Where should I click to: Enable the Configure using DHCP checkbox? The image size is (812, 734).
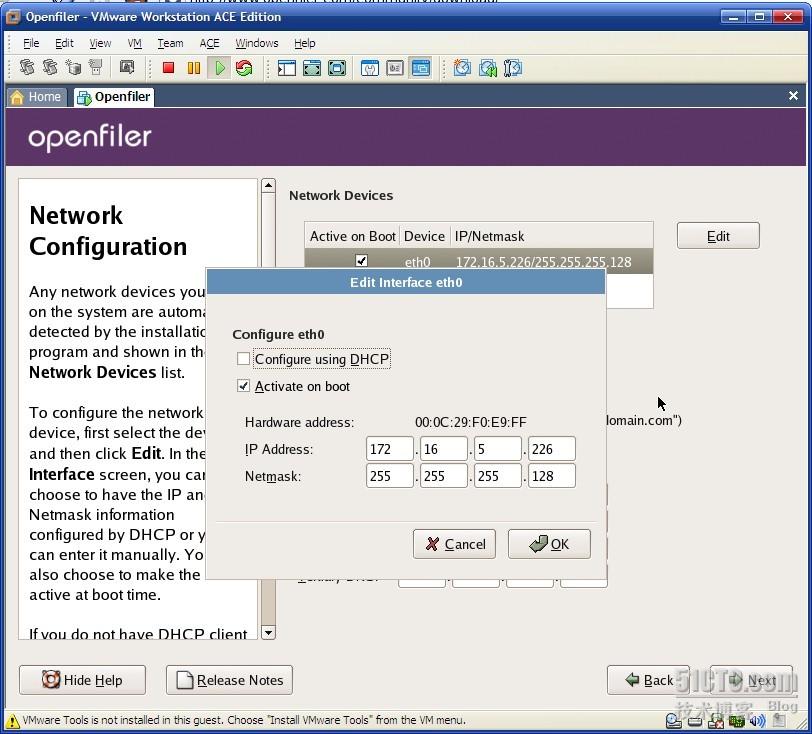[243, 358]
